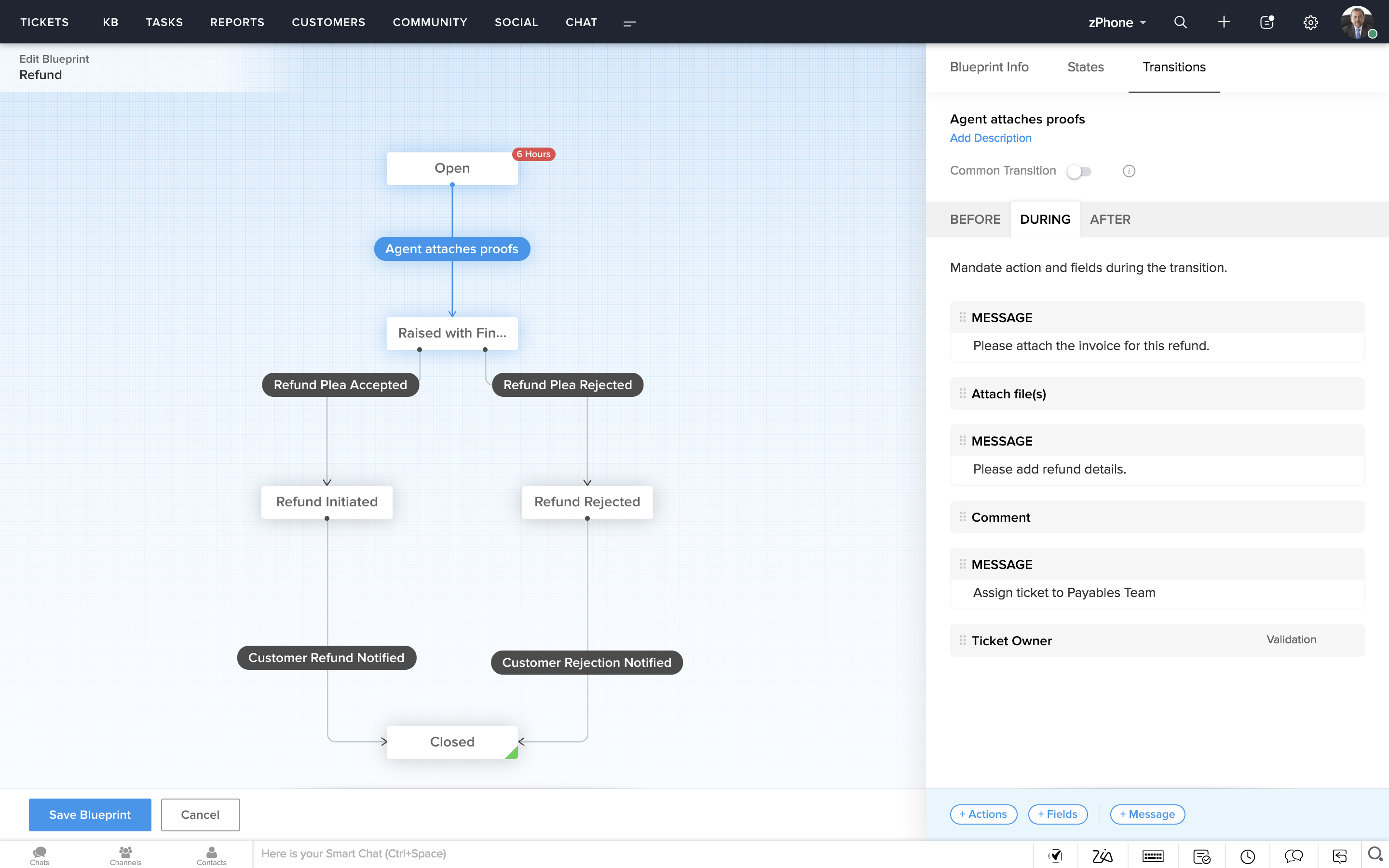1389x868 pixels.
Task: Select the BEFORE transition tab
Action: pos(975,219)
